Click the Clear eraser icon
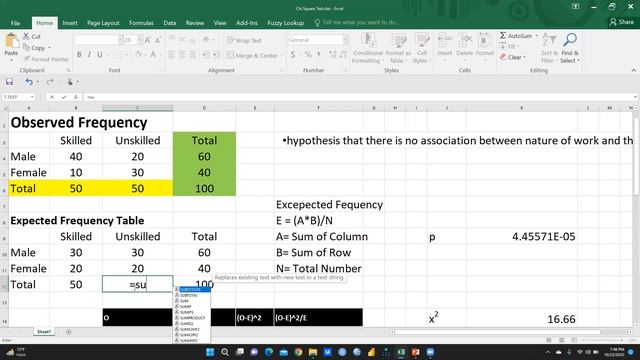This screenshot has height=360, width=640. point(503,57)
